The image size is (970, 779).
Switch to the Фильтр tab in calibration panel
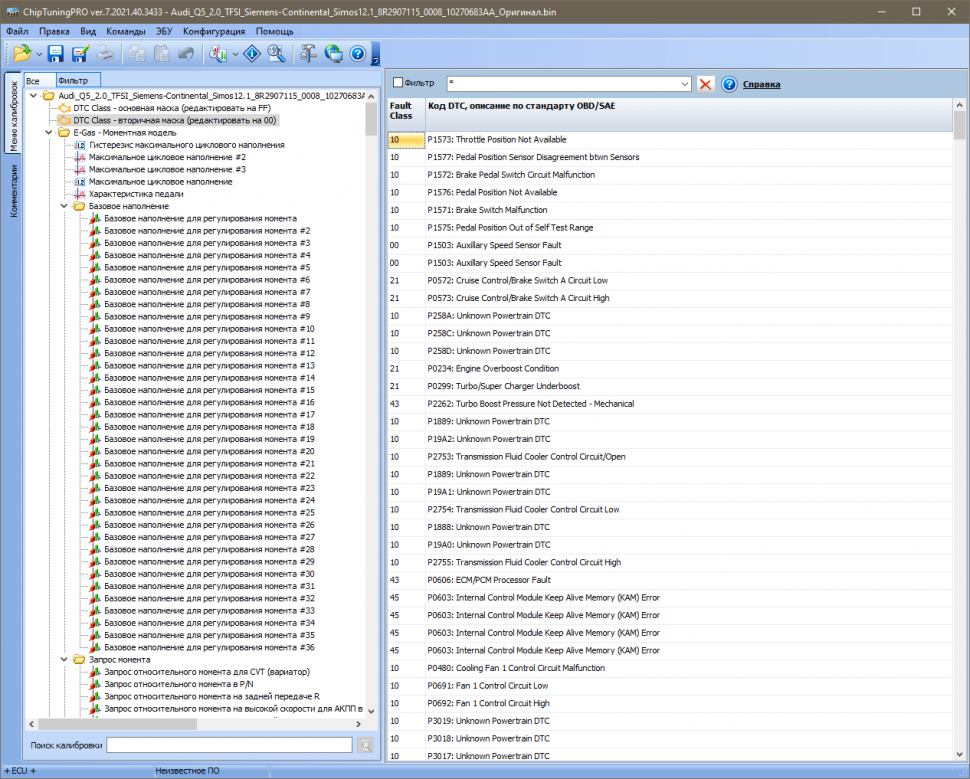[73, 80]
